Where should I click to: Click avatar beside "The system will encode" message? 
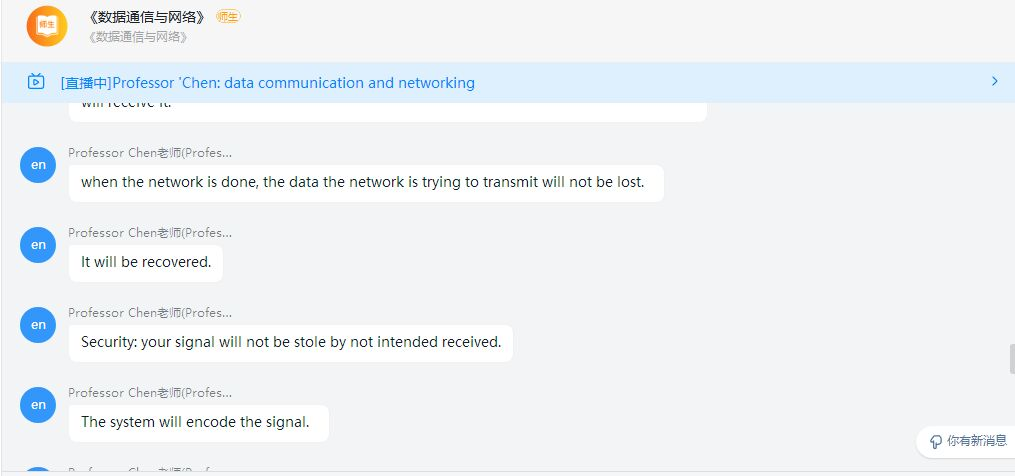(38, 404)
